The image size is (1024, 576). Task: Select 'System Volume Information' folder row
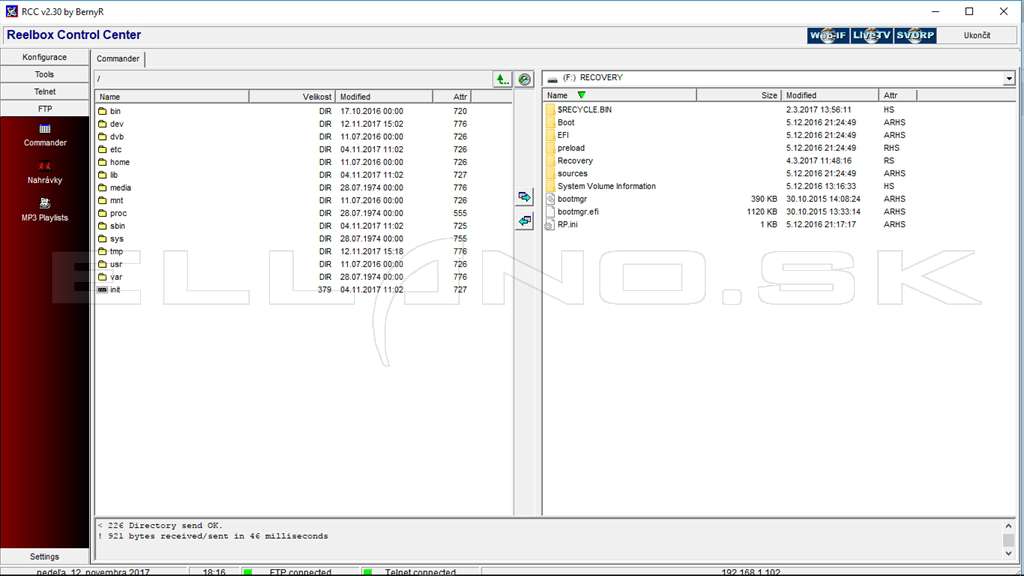[779, 186]
